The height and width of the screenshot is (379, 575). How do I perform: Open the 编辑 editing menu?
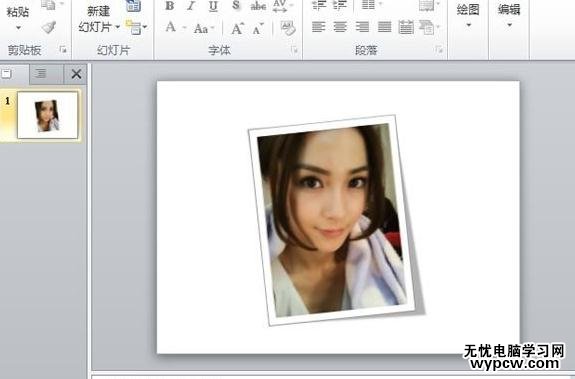(509, 15)
